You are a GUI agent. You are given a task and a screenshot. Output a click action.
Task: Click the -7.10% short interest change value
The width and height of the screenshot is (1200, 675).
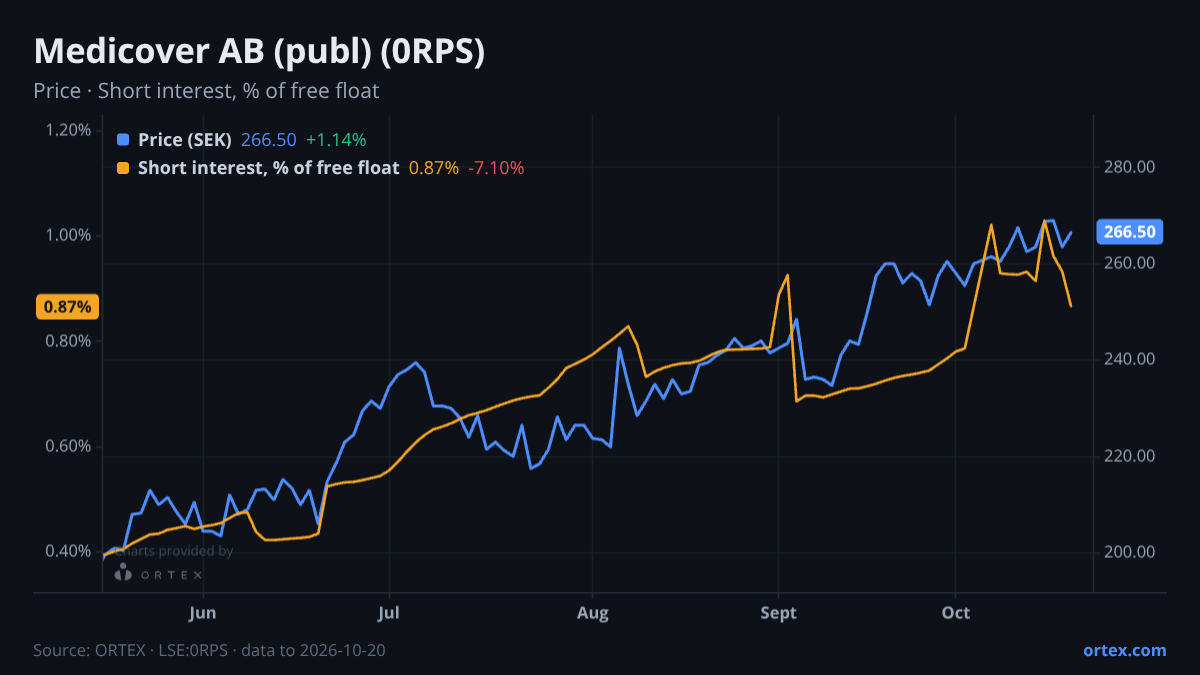click(496, 168)
